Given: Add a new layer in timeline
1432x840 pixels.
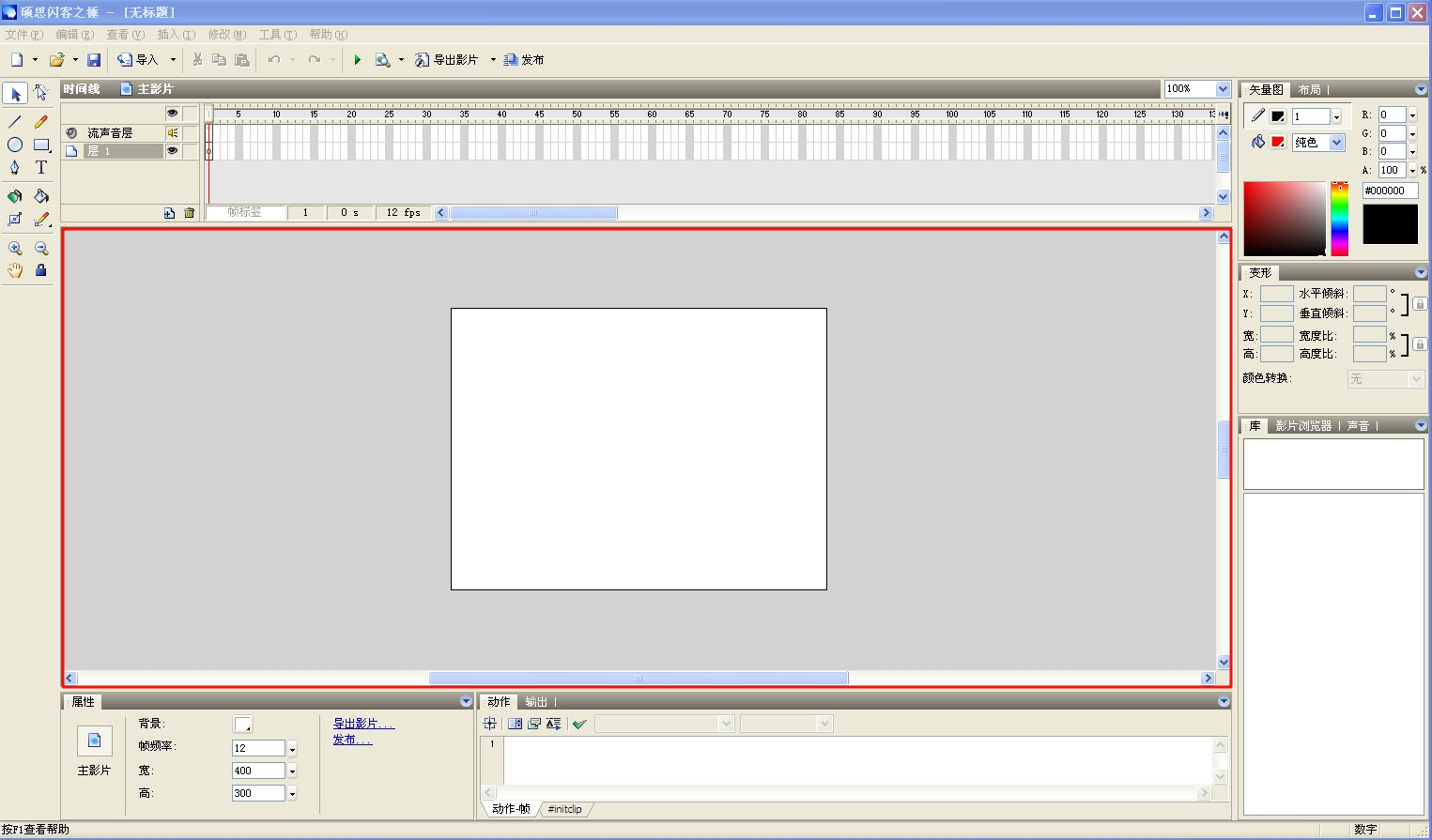Looking at the screenshot, I should click(169, 213).
